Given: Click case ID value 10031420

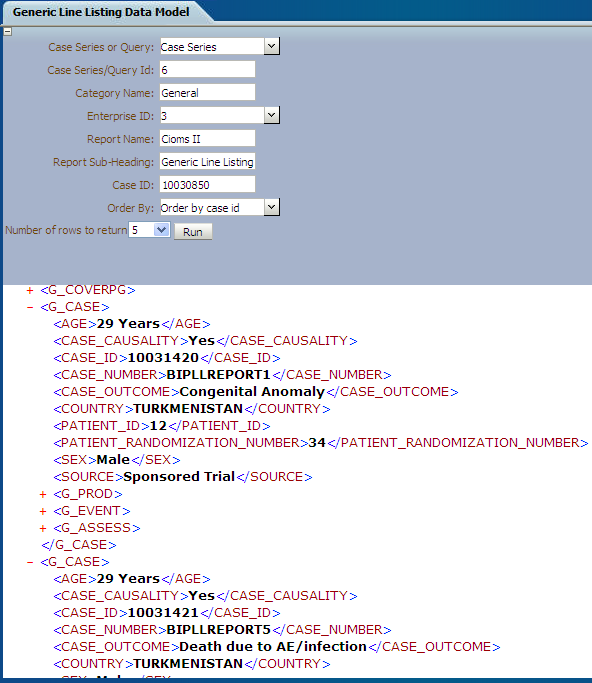Looking at the screenshot, I should click(x=163, y=358).
